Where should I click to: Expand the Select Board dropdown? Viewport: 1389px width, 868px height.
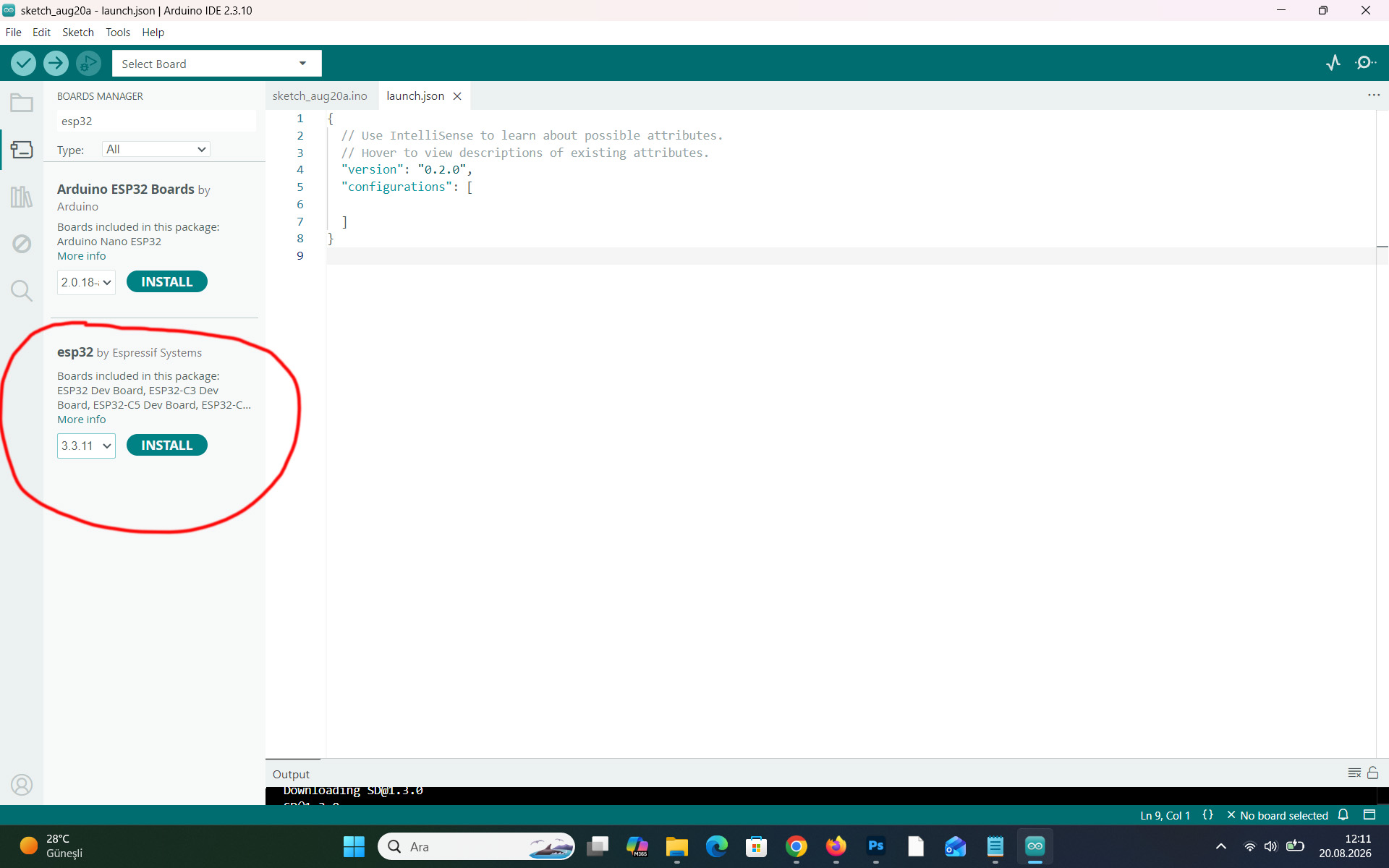pos(216,64)
